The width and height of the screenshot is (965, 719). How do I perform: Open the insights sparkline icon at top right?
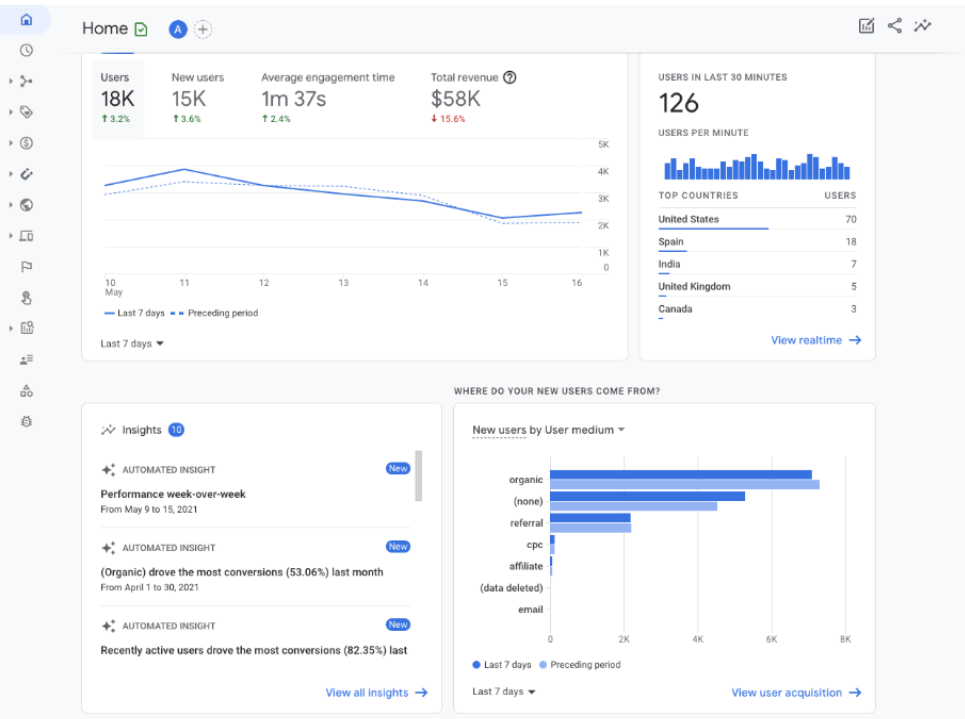click(922, 26)
